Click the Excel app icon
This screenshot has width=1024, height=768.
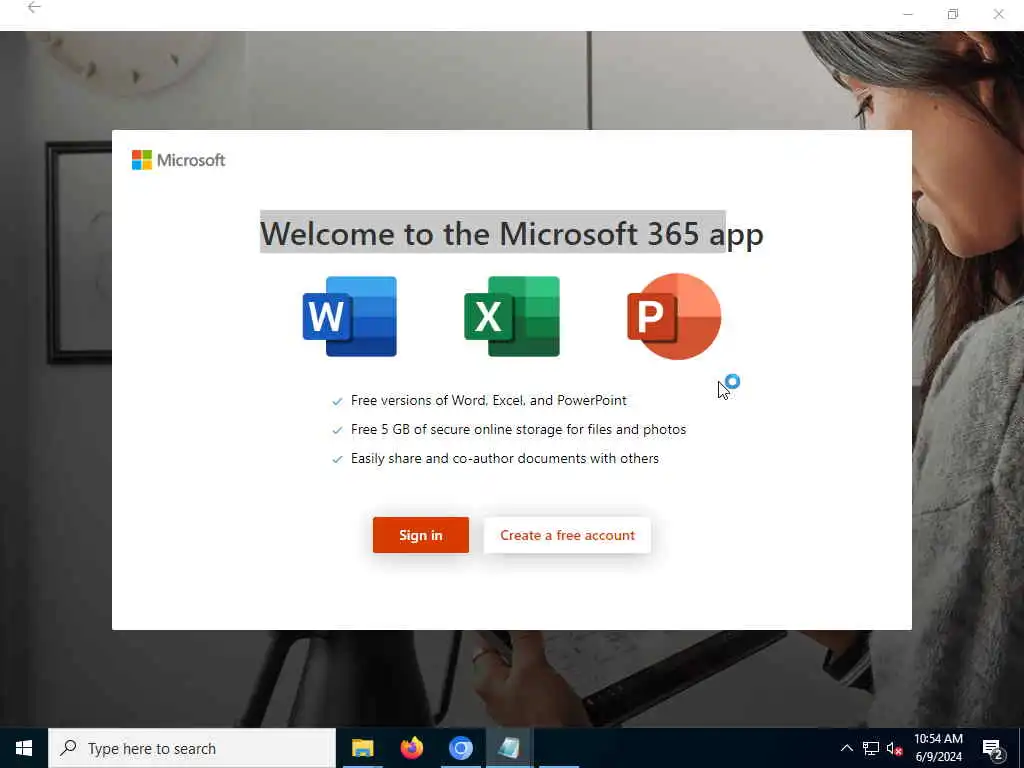click(x=512, y=317)
